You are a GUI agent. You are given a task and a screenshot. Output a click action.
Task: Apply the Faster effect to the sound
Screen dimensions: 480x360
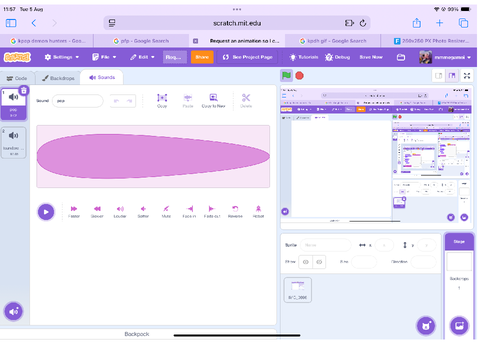tap(74, 211)
